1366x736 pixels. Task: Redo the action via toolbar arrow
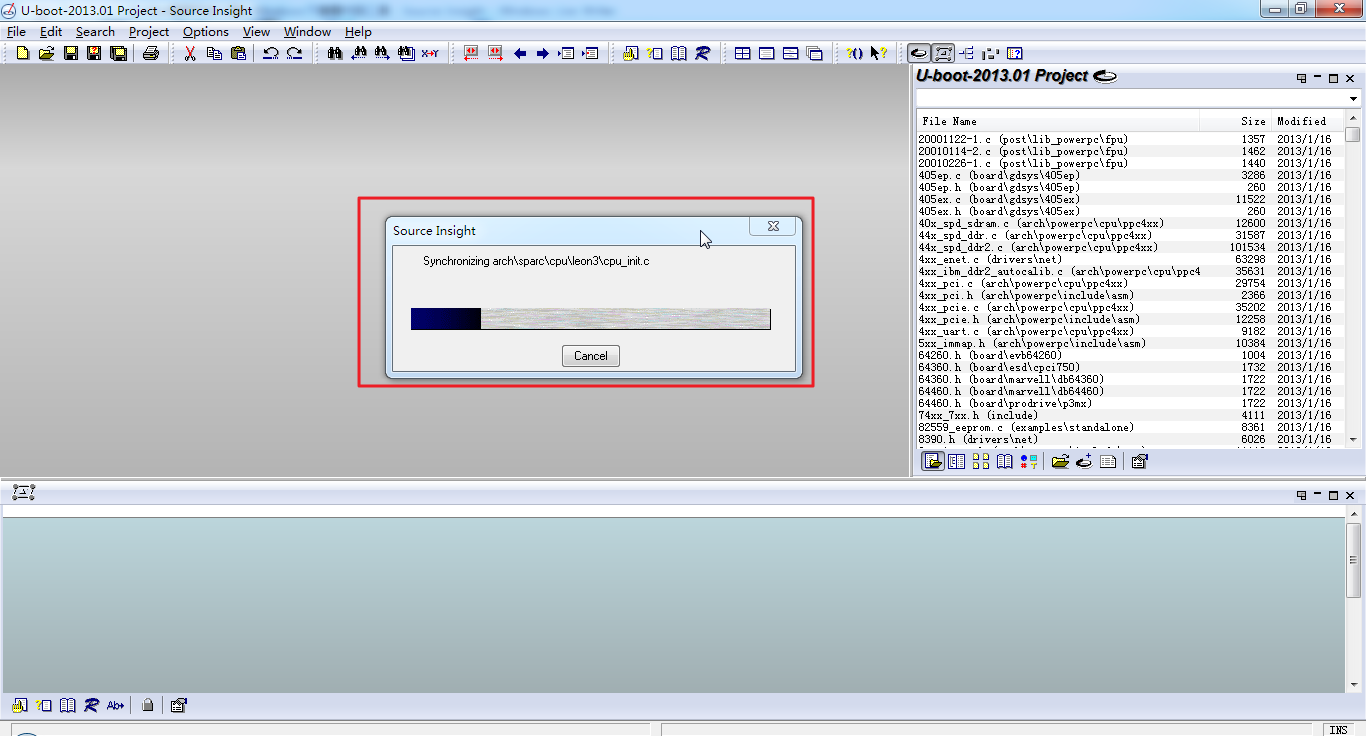pyautogui.click(x=294, y=53)
